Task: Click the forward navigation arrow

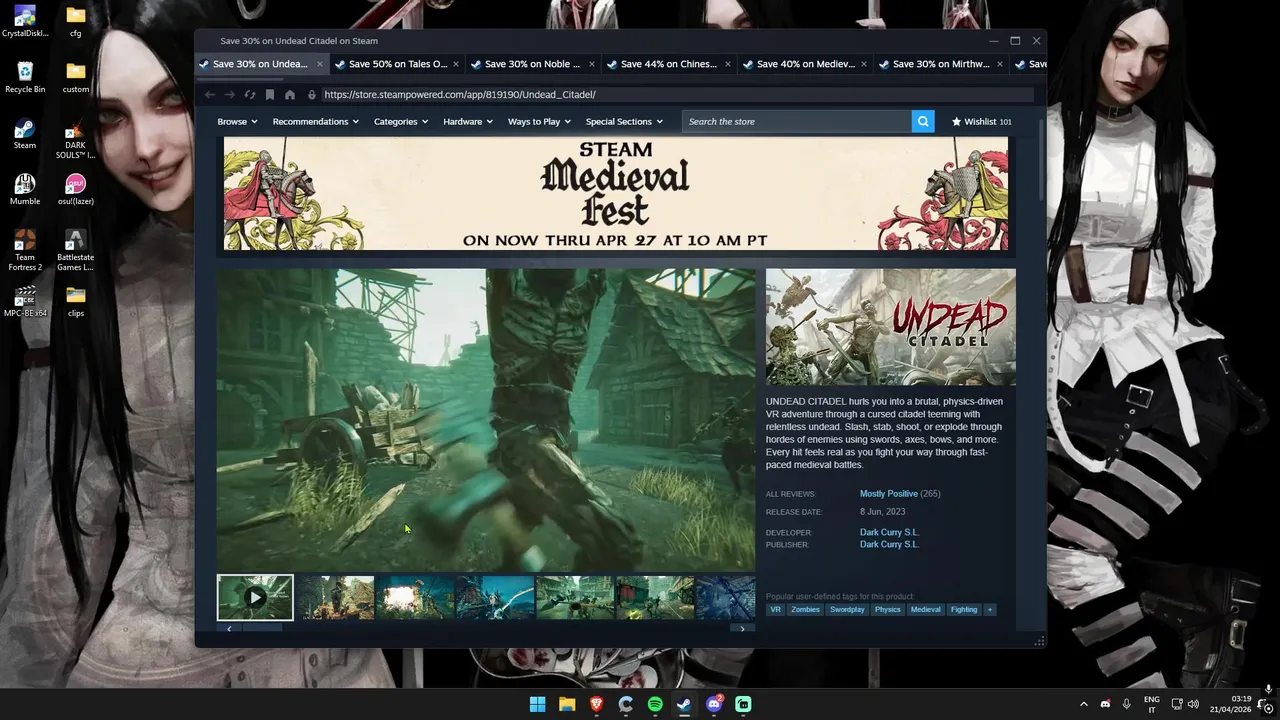Action: [230, 94]
